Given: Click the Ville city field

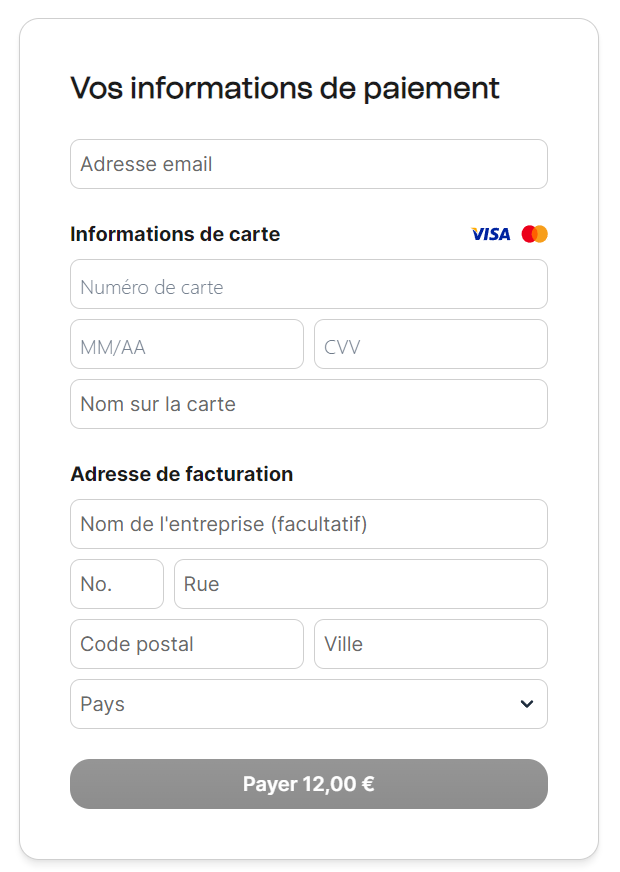Looking at the screenshot, I should (430, 644).
